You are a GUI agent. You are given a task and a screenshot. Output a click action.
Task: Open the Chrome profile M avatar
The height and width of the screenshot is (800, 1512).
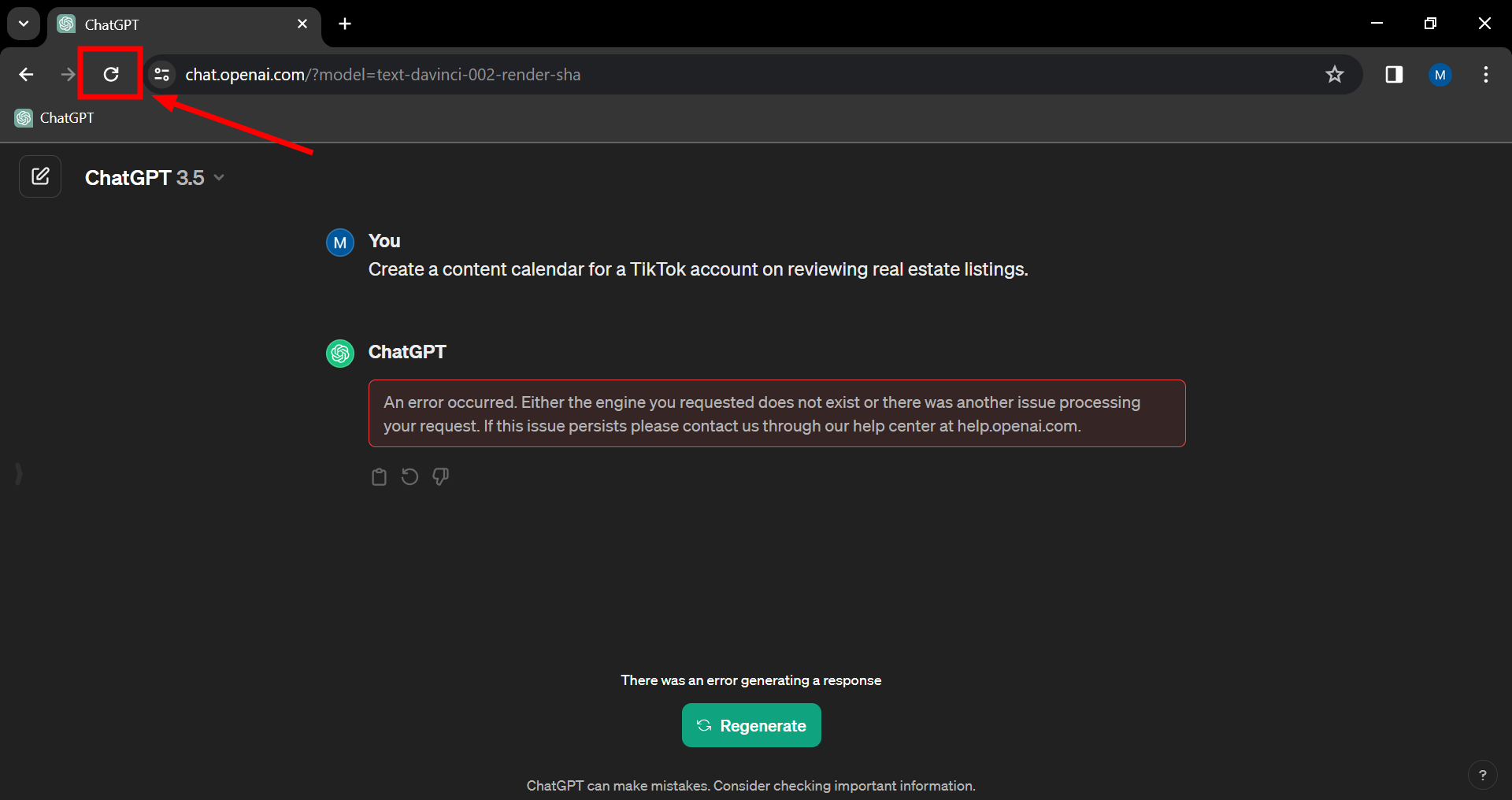pos(1440,74)
